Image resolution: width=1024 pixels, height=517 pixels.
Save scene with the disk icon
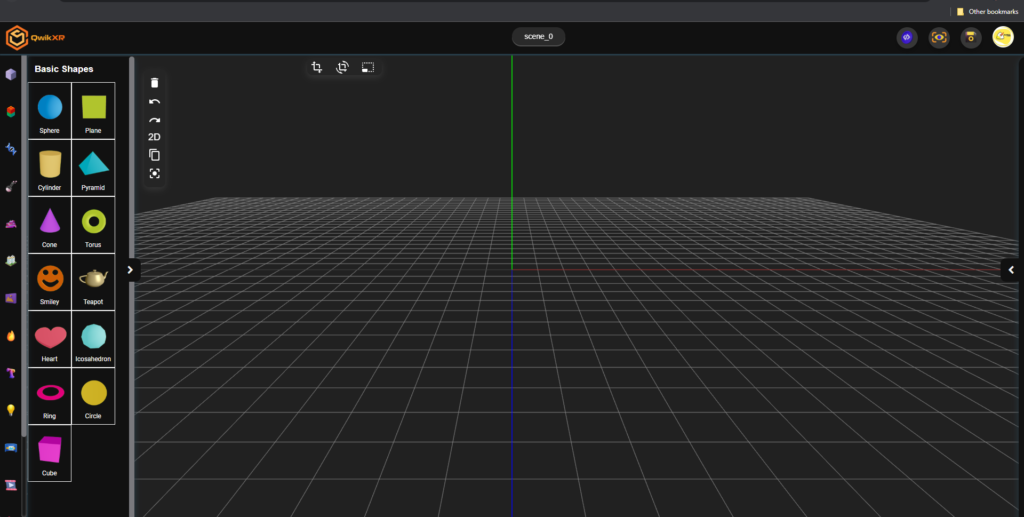tap(971, 38)
